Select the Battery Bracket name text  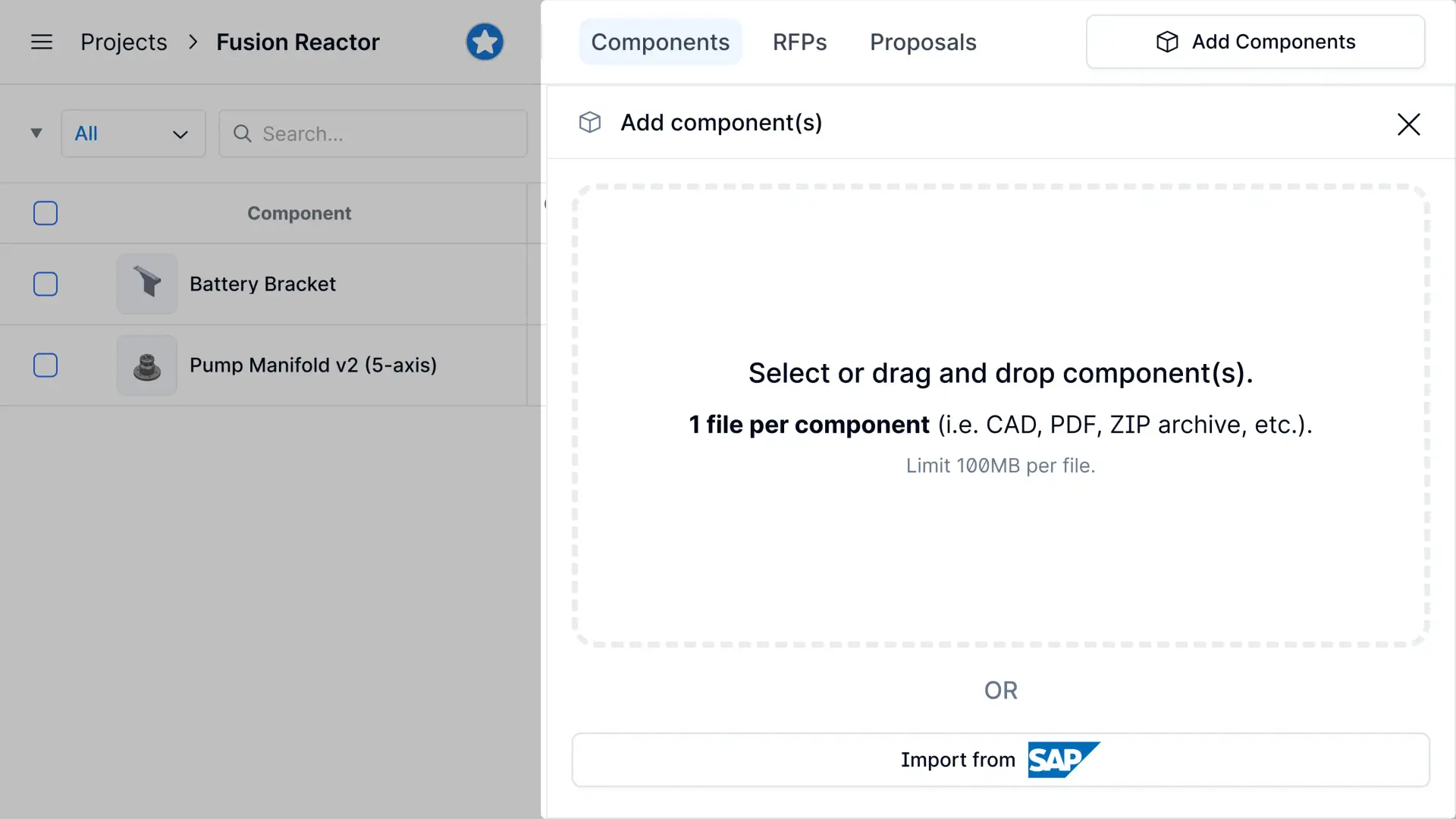point(262,284)
